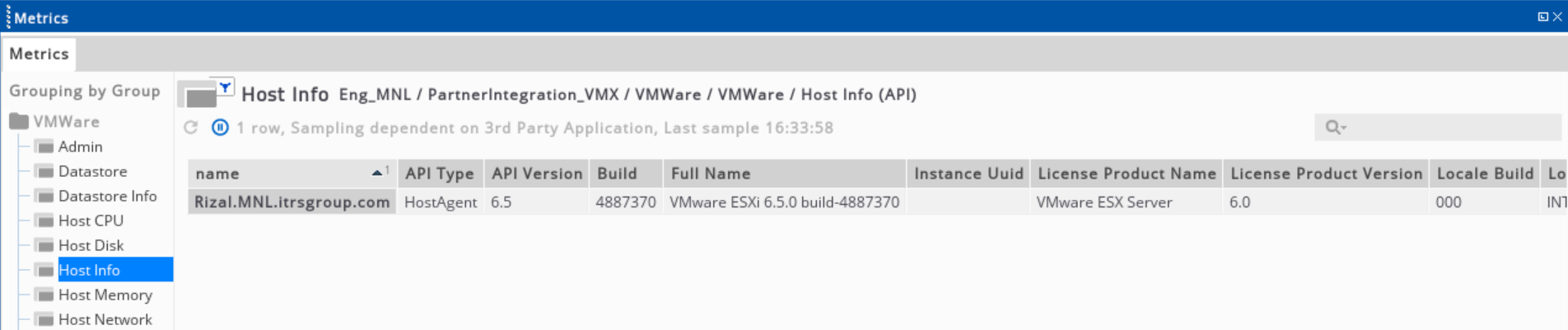Viewport: 1568px width, 330px height.
Task: Open the Datastore tree item
Action: point(92,172)
